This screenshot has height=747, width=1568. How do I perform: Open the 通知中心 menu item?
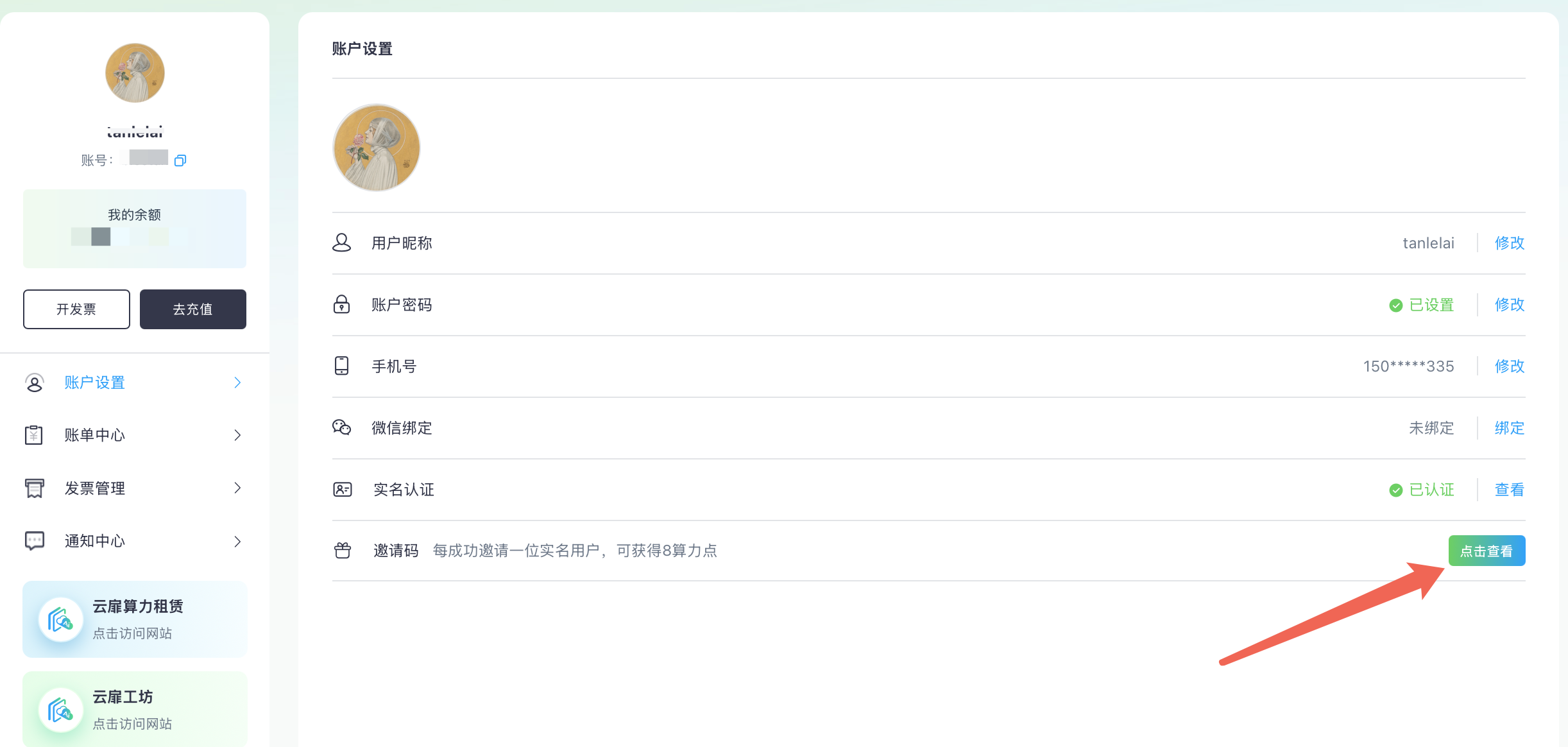(x=95, y=542)
